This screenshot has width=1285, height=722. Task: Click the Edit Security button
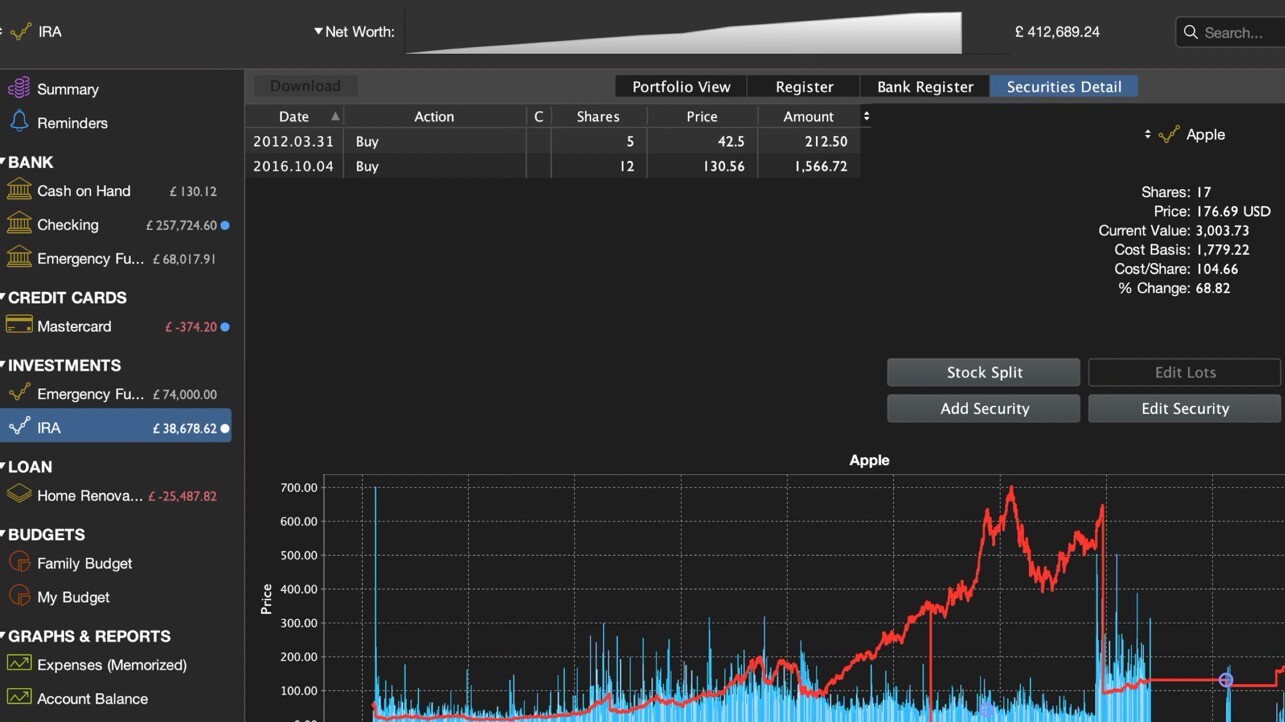click(1184, 408)
